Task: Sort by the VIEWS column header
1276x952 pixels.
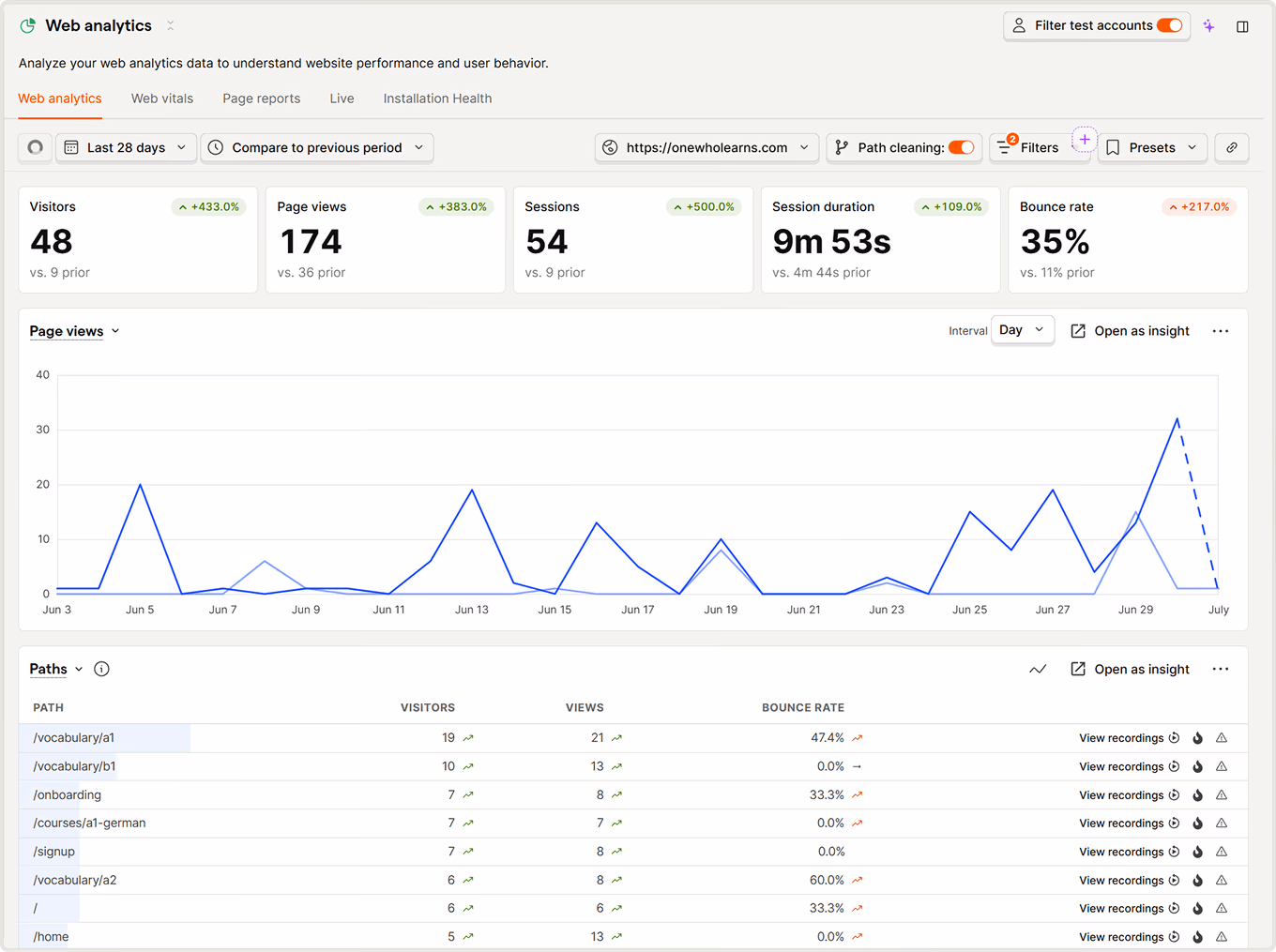Action: (x=585, y=708)
